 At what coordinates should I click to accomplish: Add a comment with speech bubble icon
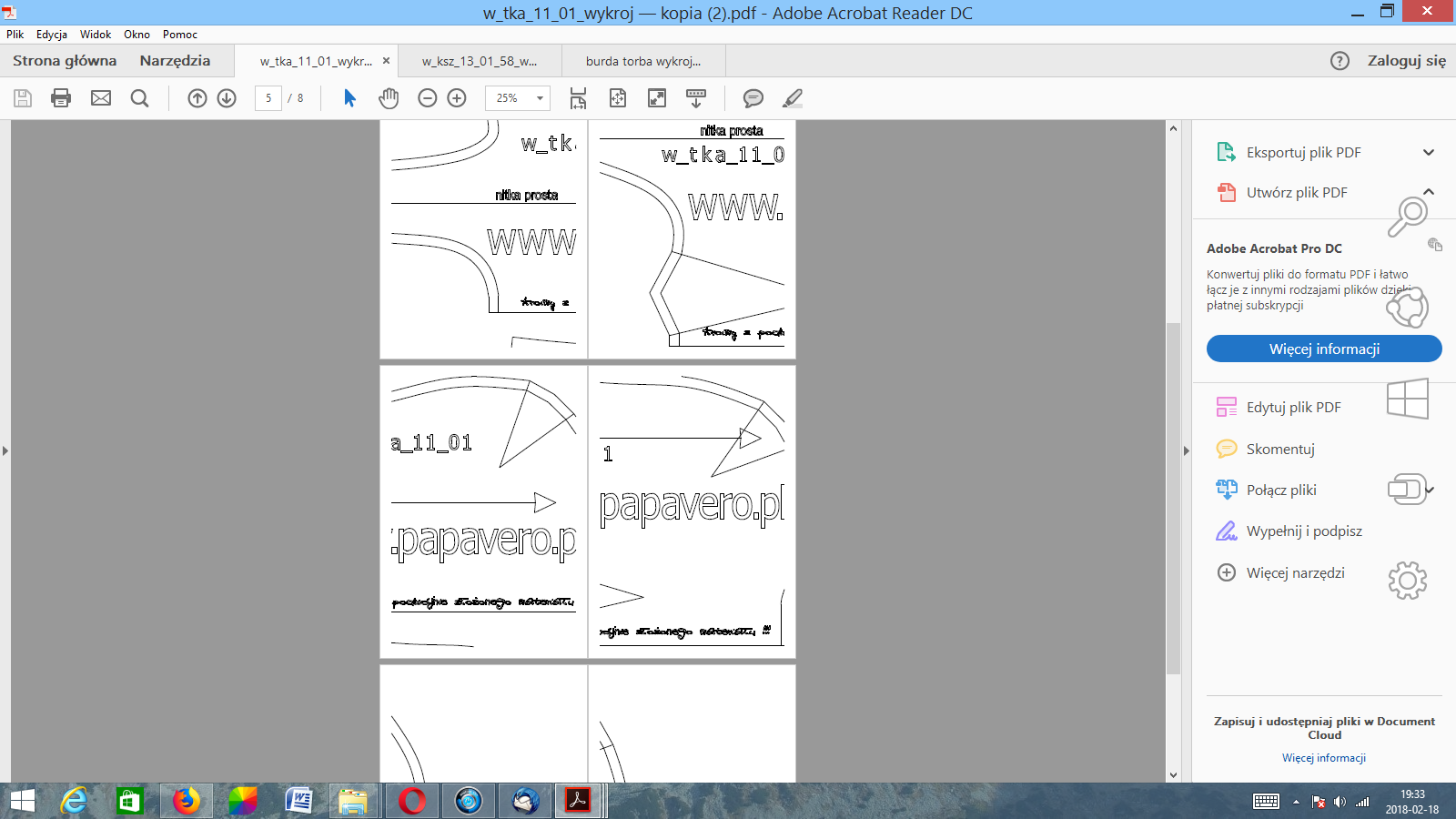coord(753,98)
